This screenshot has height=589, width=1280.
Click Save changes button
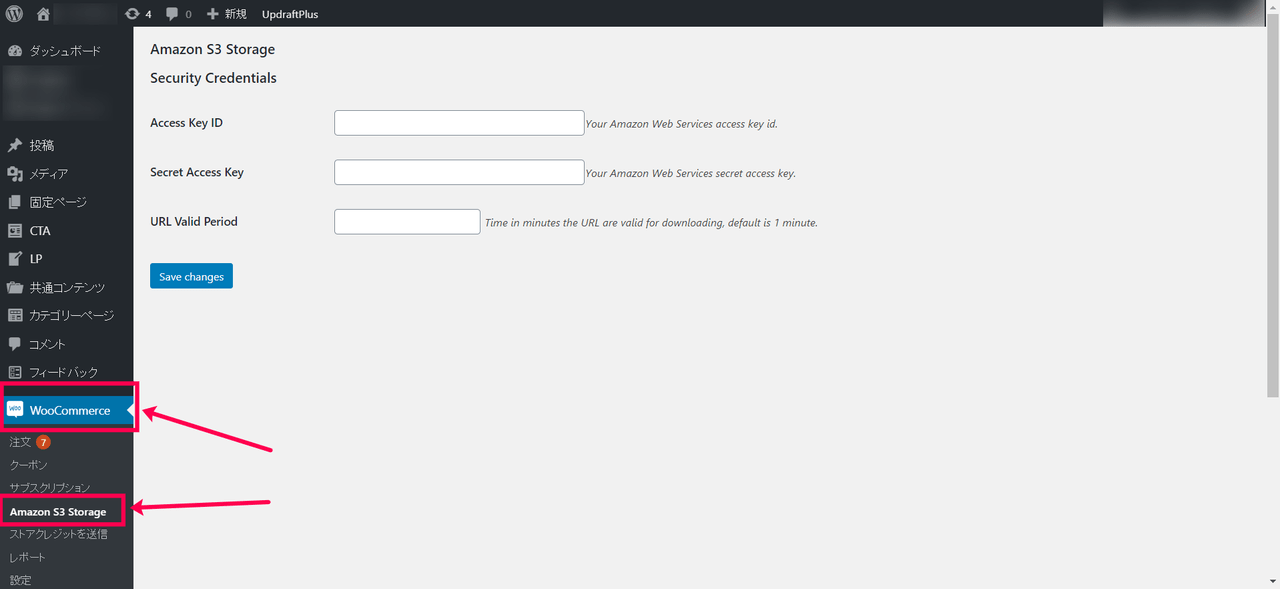point(191,276)
